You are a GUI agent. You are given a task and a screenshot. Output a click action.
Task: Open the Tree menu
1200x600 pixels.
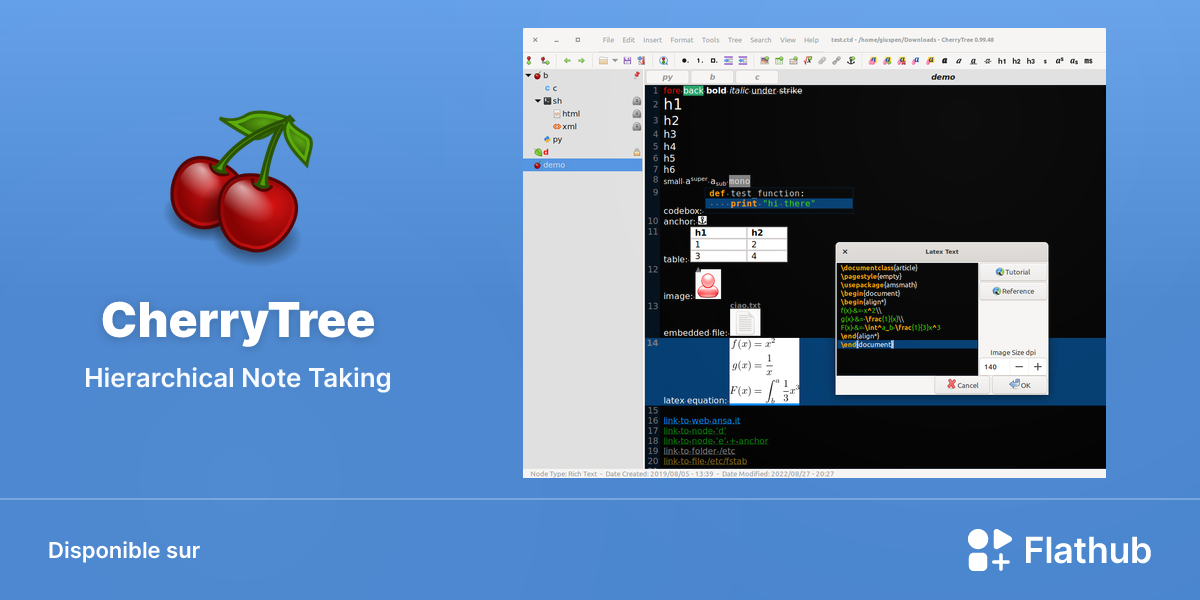coord(735,40)
